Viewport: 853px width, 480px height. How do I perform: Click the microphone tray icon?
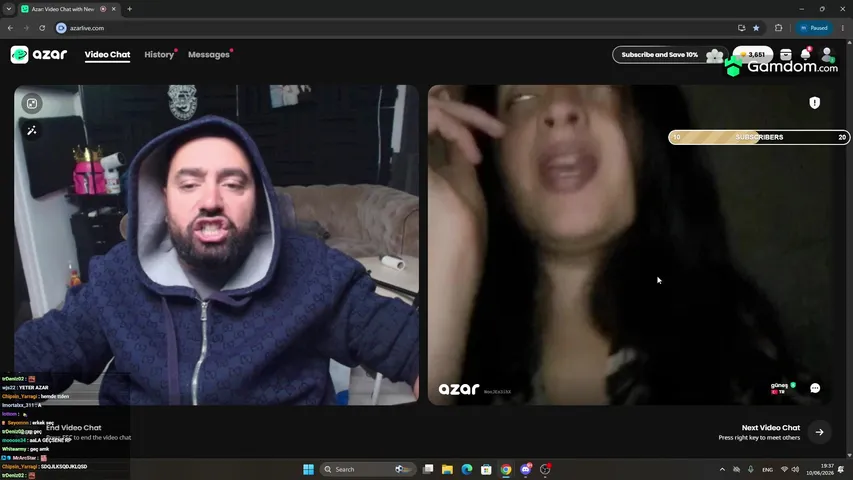tap(751, 469)
